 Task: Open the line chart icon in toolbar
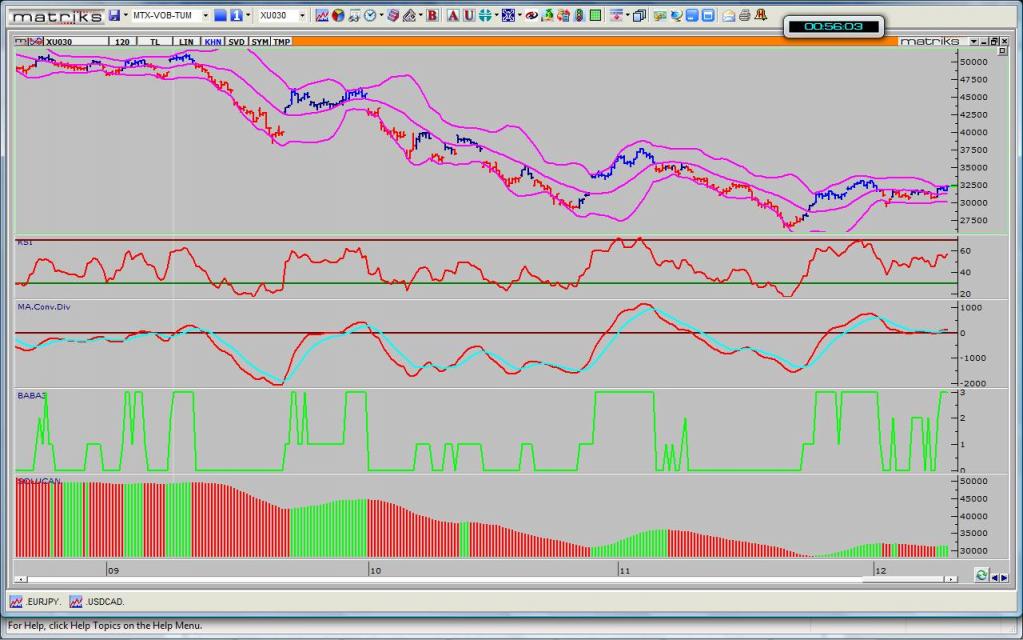322,15
